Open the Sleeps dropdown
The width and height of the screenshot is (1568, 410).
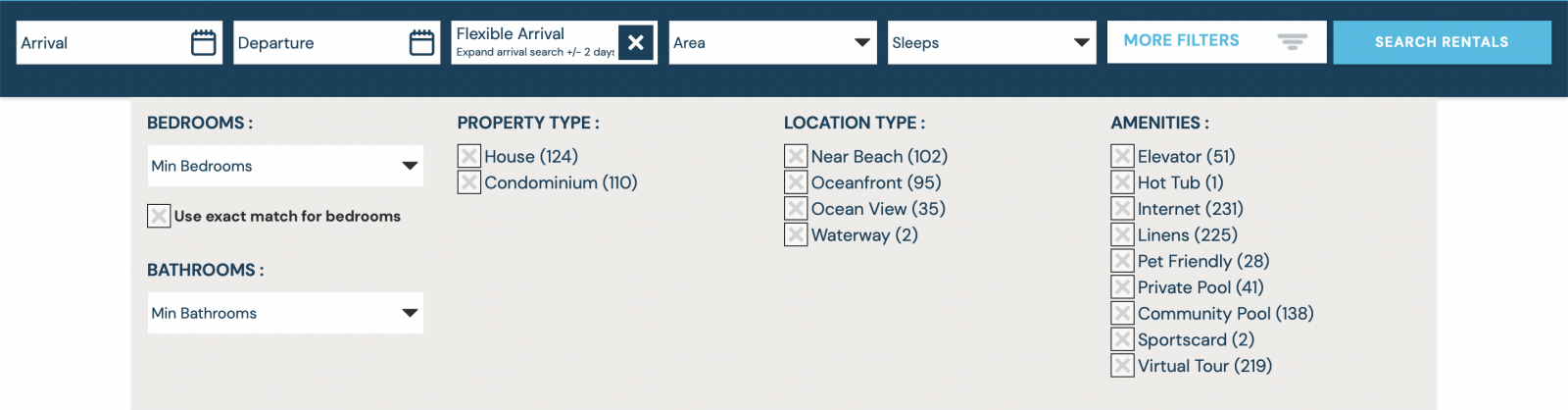point(992,42)
